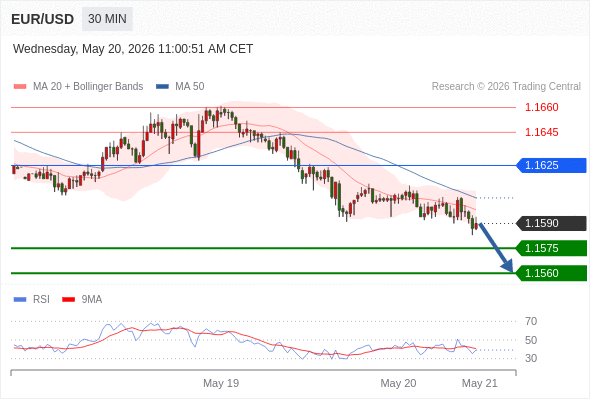Click the RSI 30 level label
Image resolution: width=590 pixels, height=400 pixels.
tap(531, 358)
